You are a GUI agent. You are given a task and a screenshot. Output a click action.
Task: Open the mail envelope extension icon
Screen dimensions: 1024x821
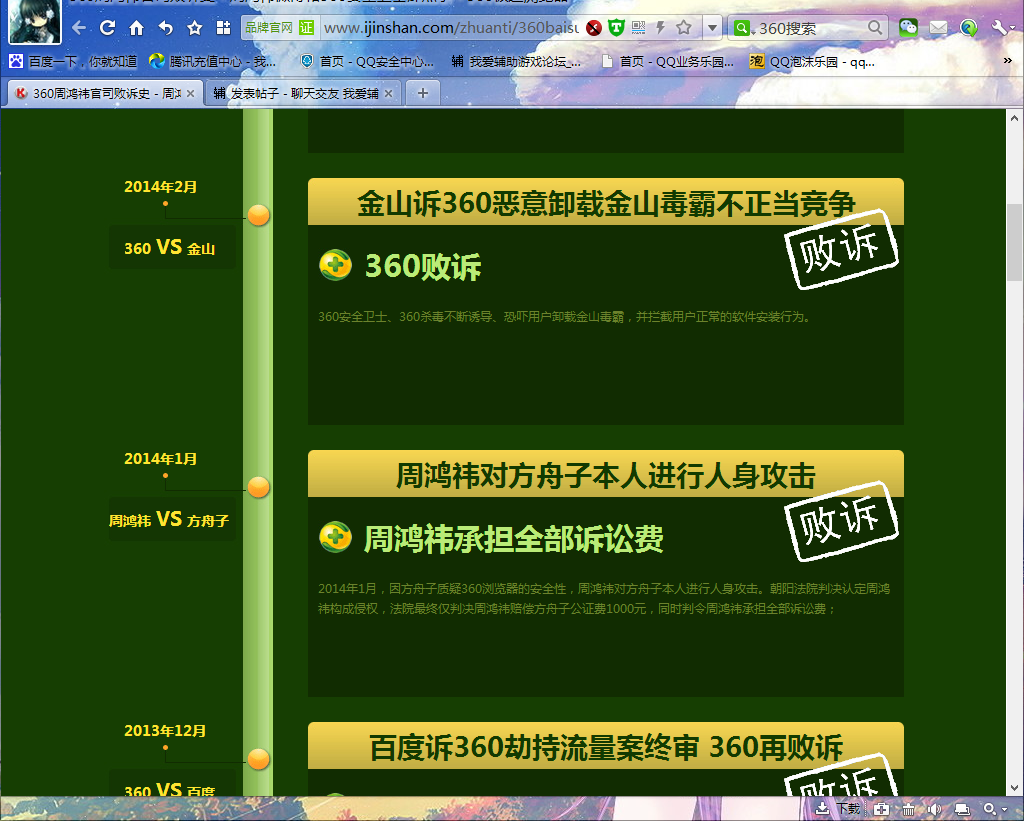pyautogui.click(x=938, y=27)
